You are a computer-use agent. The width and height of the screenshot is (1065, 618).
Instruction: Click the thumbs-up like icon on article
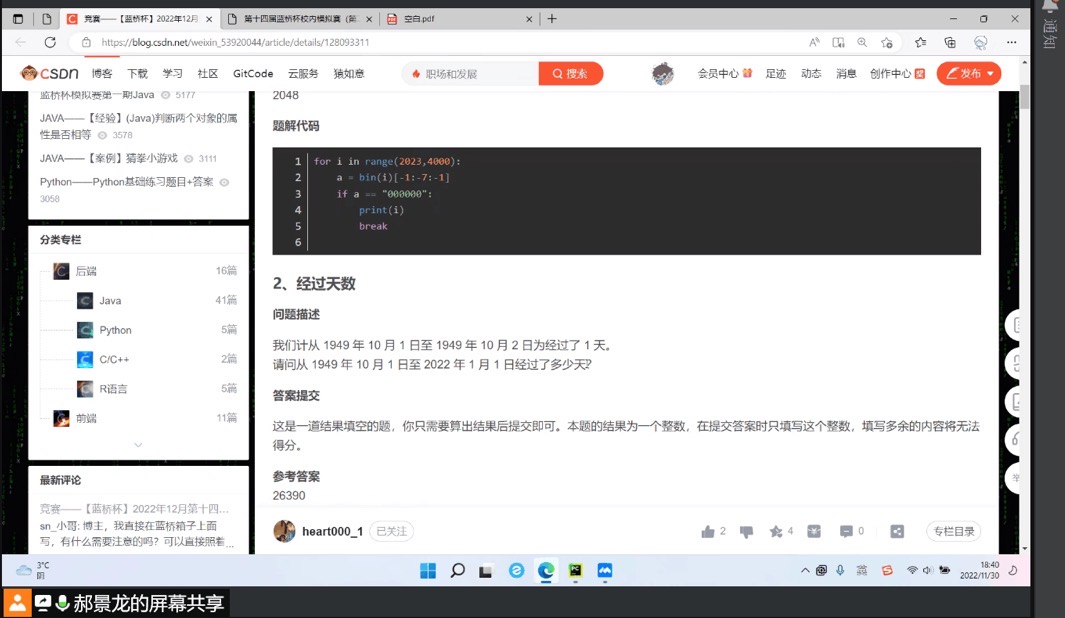(709, 532)
